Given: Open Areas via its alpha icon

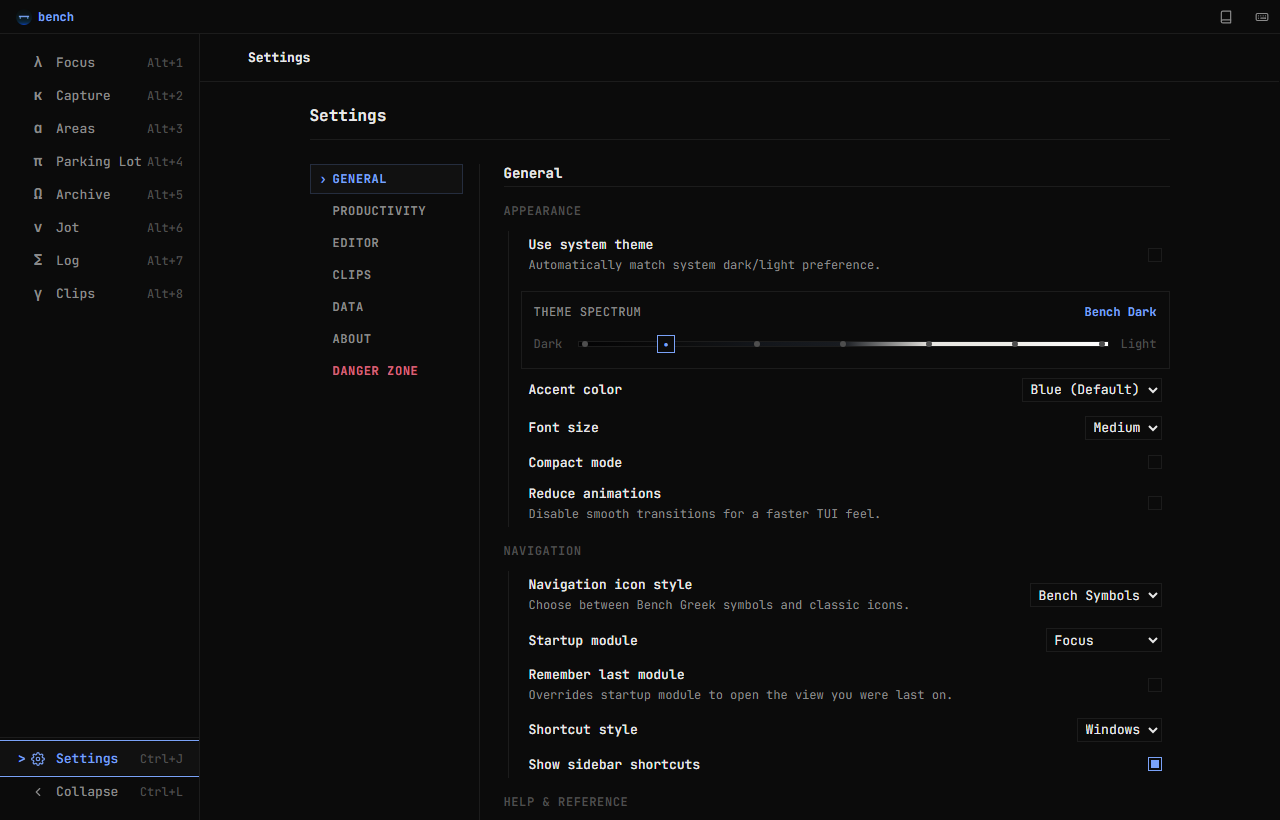Looking at the screenshot, I should (x=38, y=128).
